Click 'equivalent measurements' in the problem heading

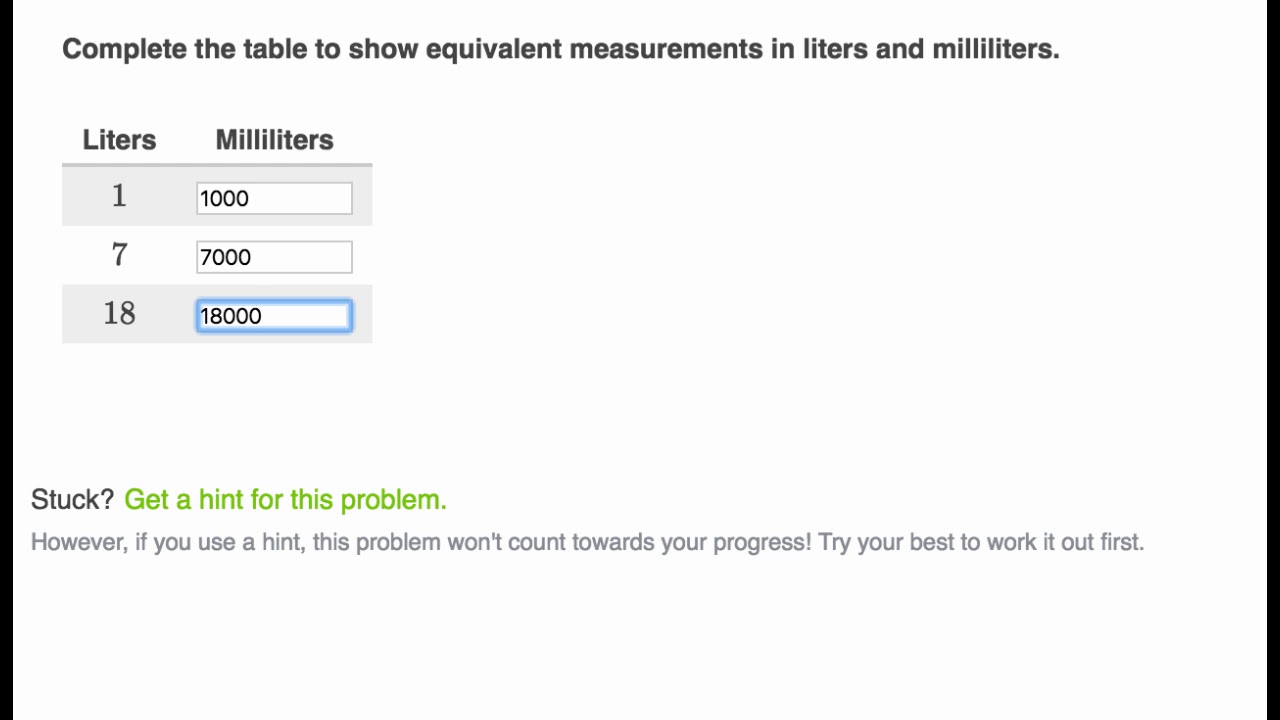595,49
